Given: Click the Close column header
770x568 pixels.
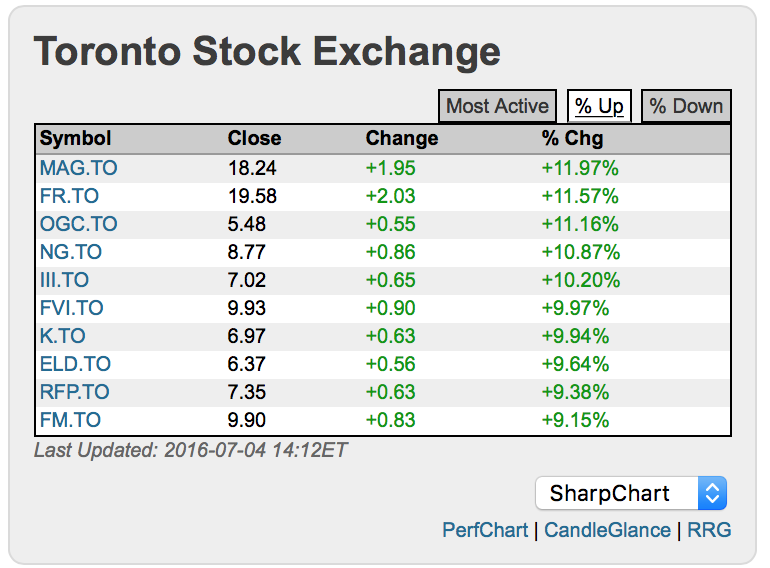Looking at the screenshot, I should pos(254,139).
